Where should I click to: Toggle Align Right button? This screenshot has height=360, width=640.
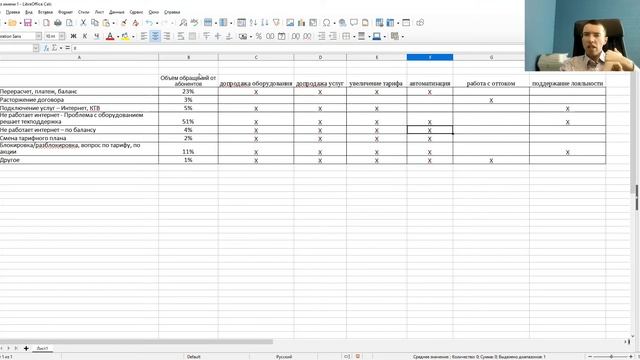(167, 36)
